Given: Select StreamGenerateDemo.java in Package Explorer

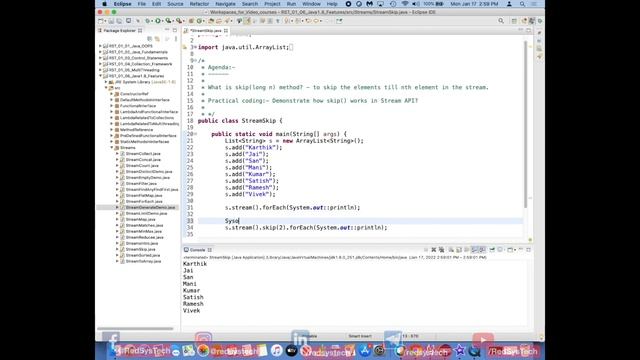Looking at the screenshot, I should [x=150, y=207].
